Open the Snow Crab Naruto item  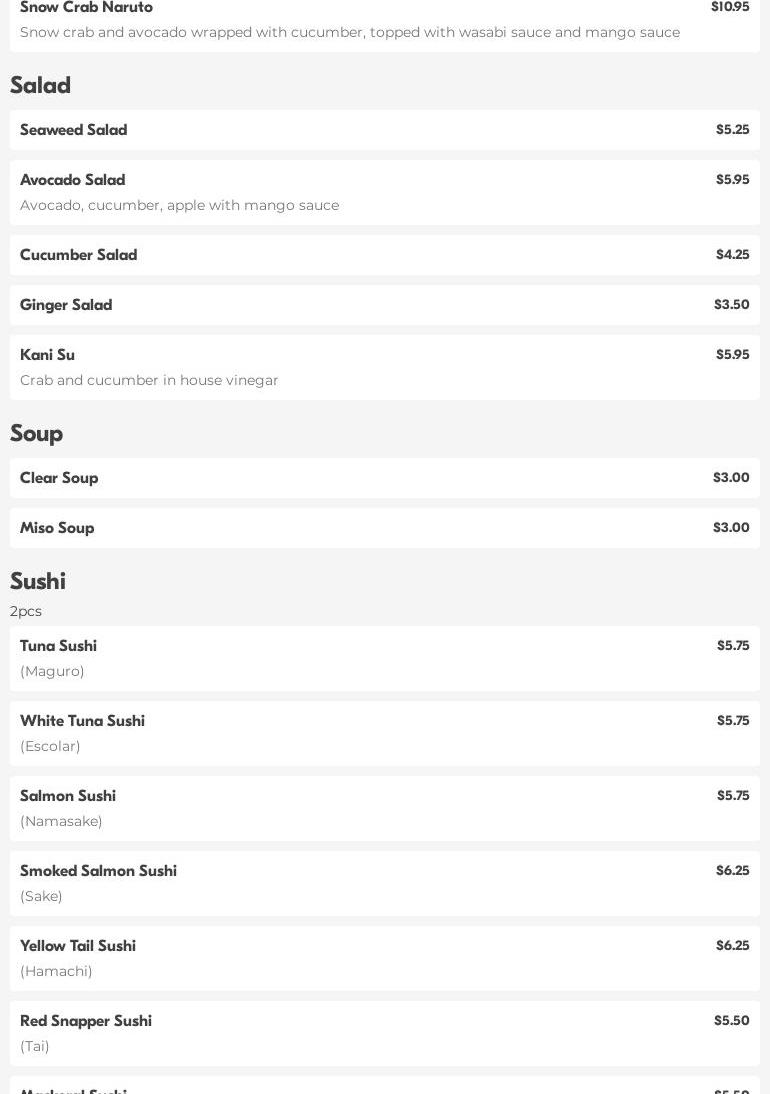click(x=86, y=8)
